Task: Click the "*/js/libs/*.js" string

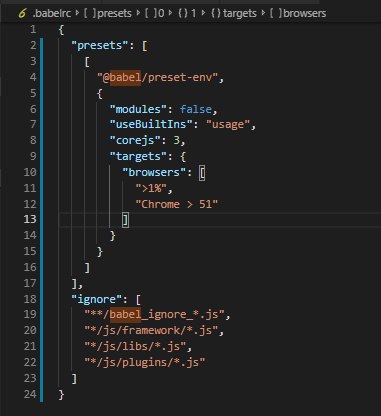Action: 135,346
